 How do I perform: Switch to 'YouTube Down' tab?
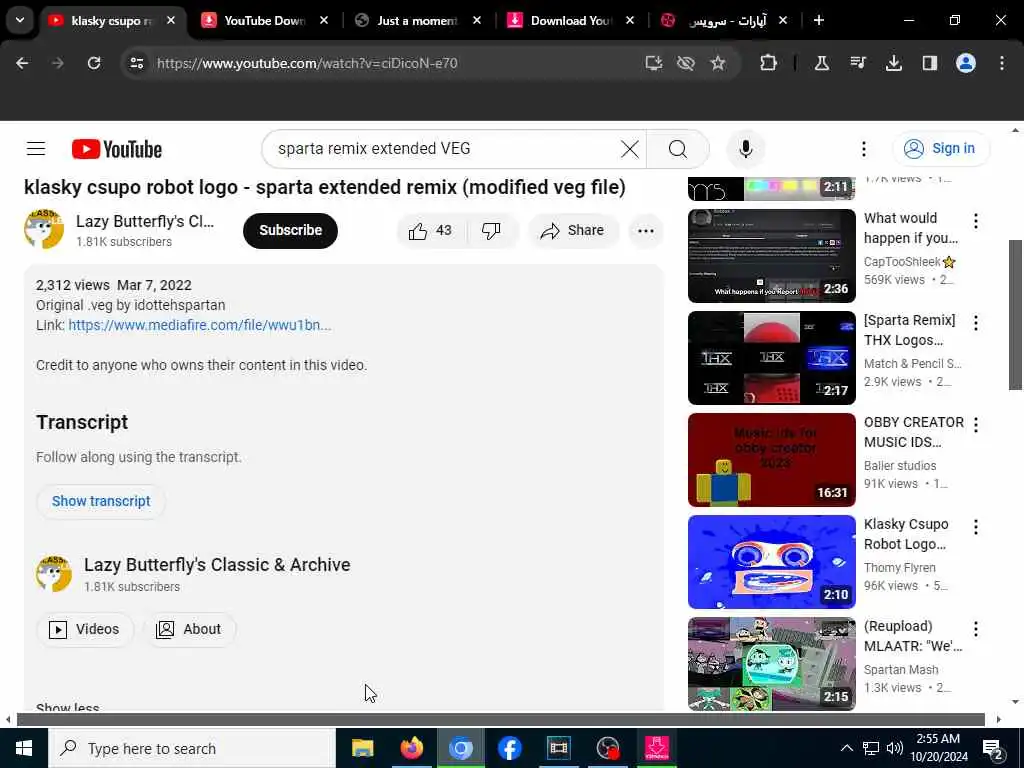point(264,21)
